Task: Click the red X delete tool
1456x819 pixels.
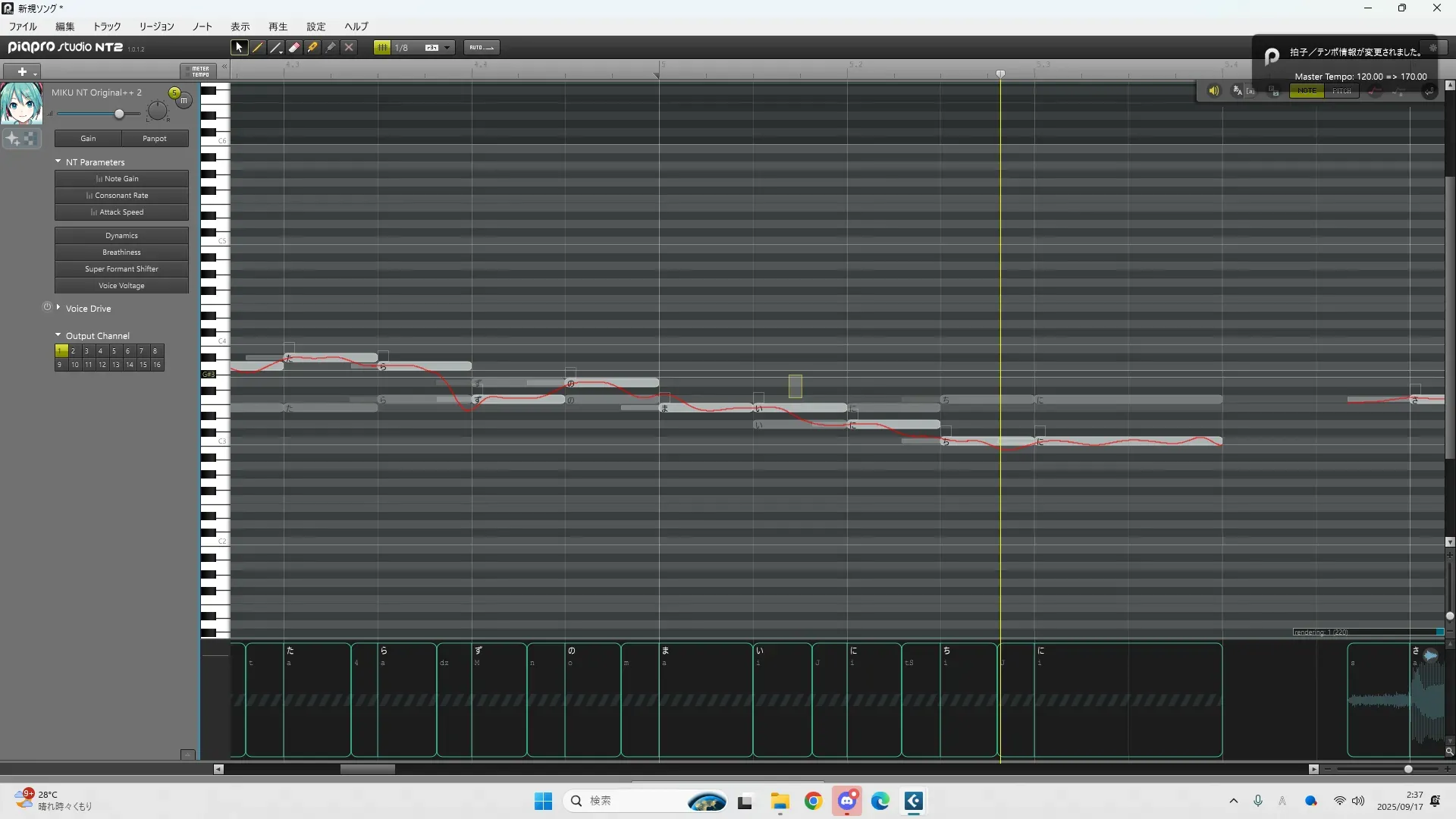Action: point(349,48)
